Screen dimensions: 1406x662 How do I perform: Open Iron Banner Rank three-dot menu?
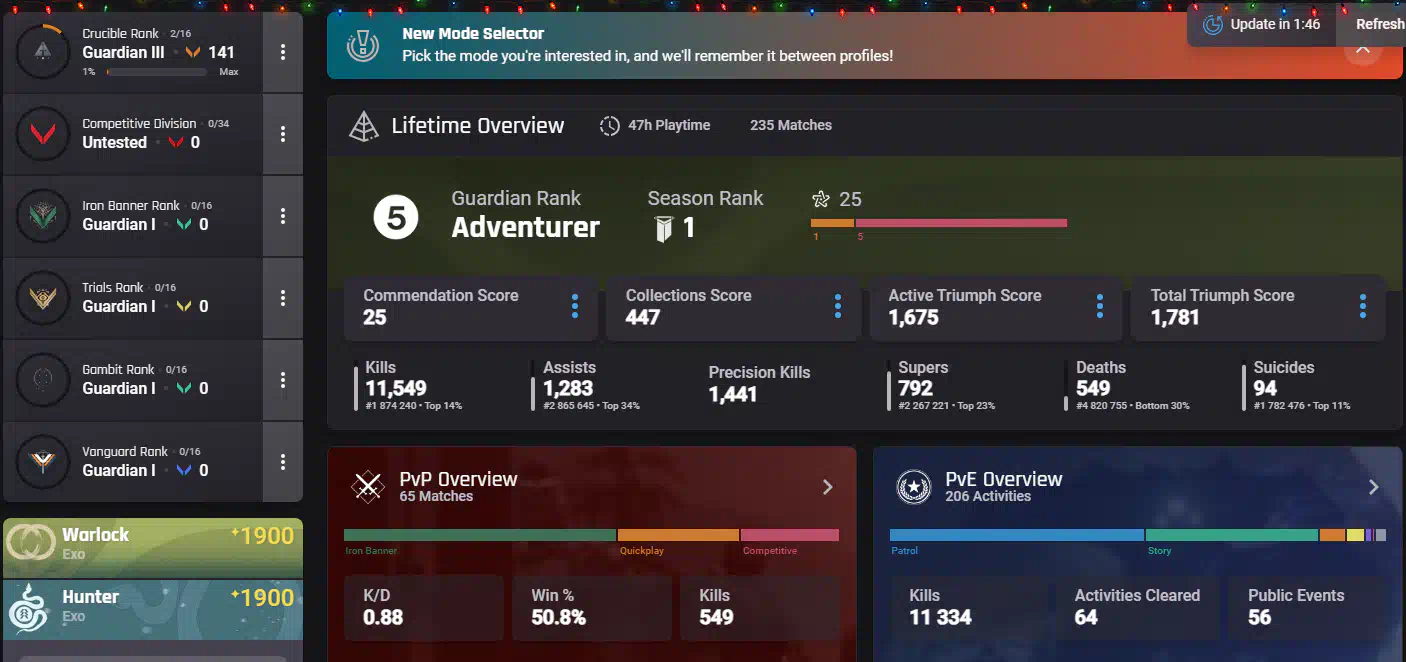[283, 216]
